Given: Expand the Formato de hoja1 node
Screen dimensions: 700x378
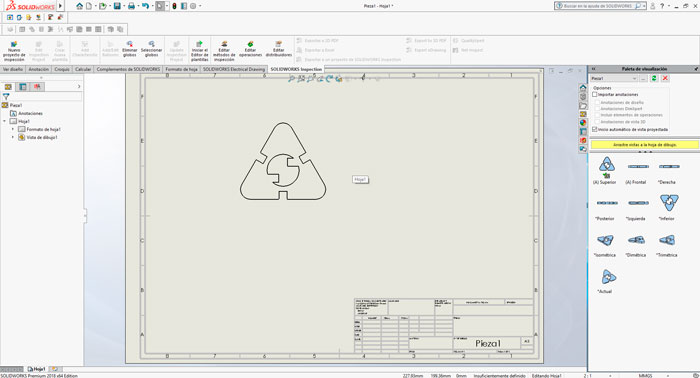Looking at the screenshot, I should click(x=13, y=129).
